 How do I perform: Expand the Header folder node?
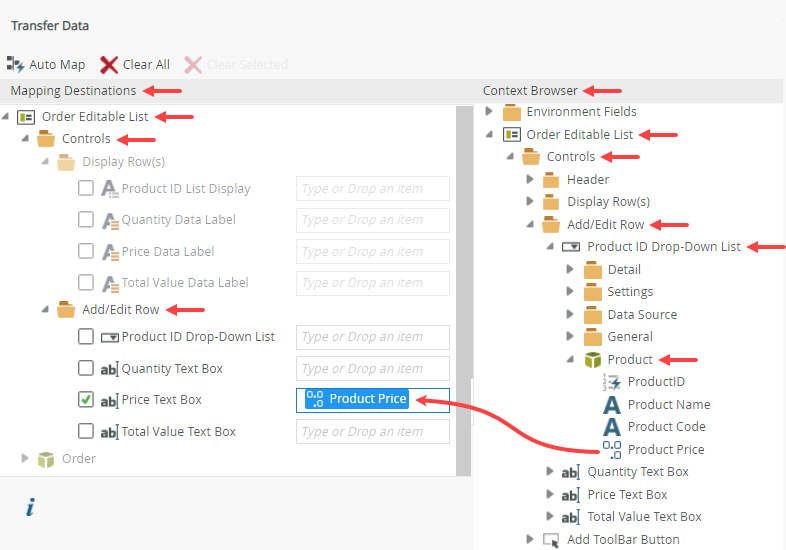coord(530,180)
